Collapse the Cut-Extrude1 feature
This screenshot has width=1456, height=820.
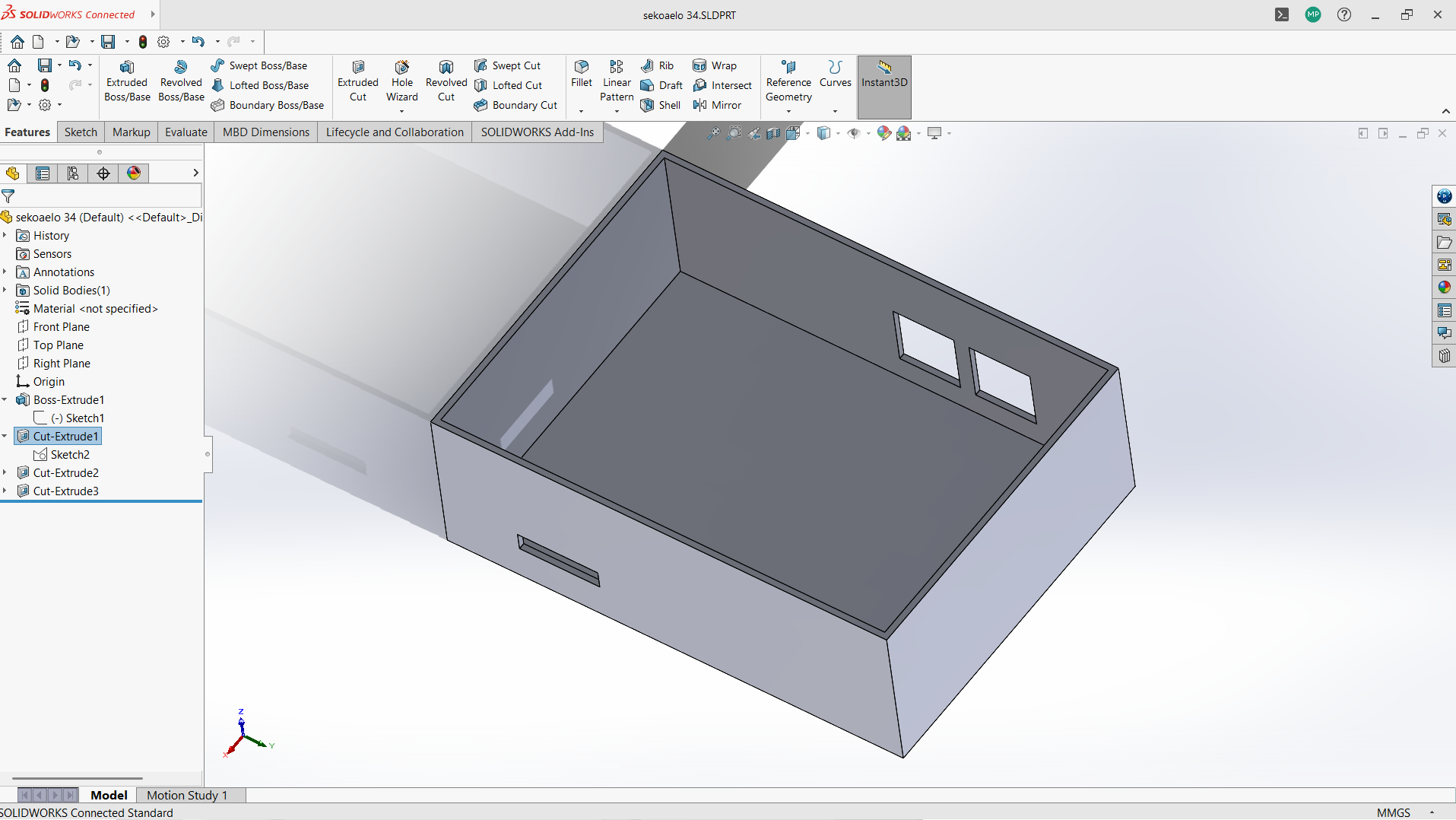click(x=5, y=437)
